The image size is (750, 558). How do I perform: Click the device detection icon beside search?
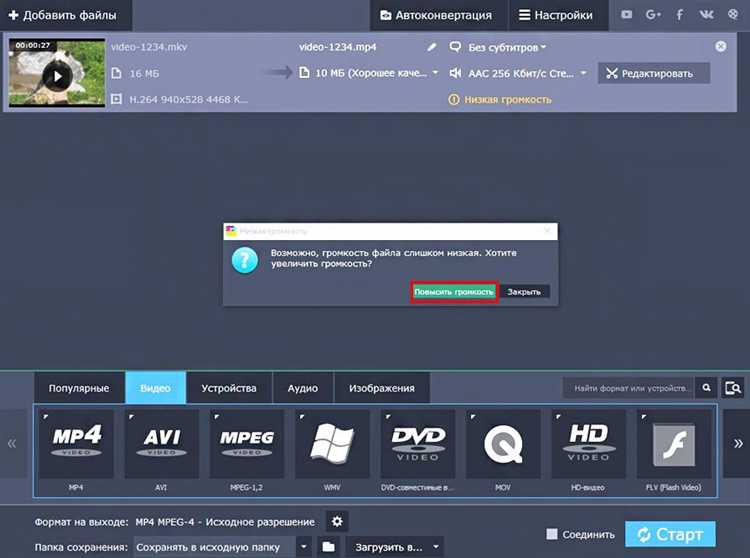tap(733, 388)
